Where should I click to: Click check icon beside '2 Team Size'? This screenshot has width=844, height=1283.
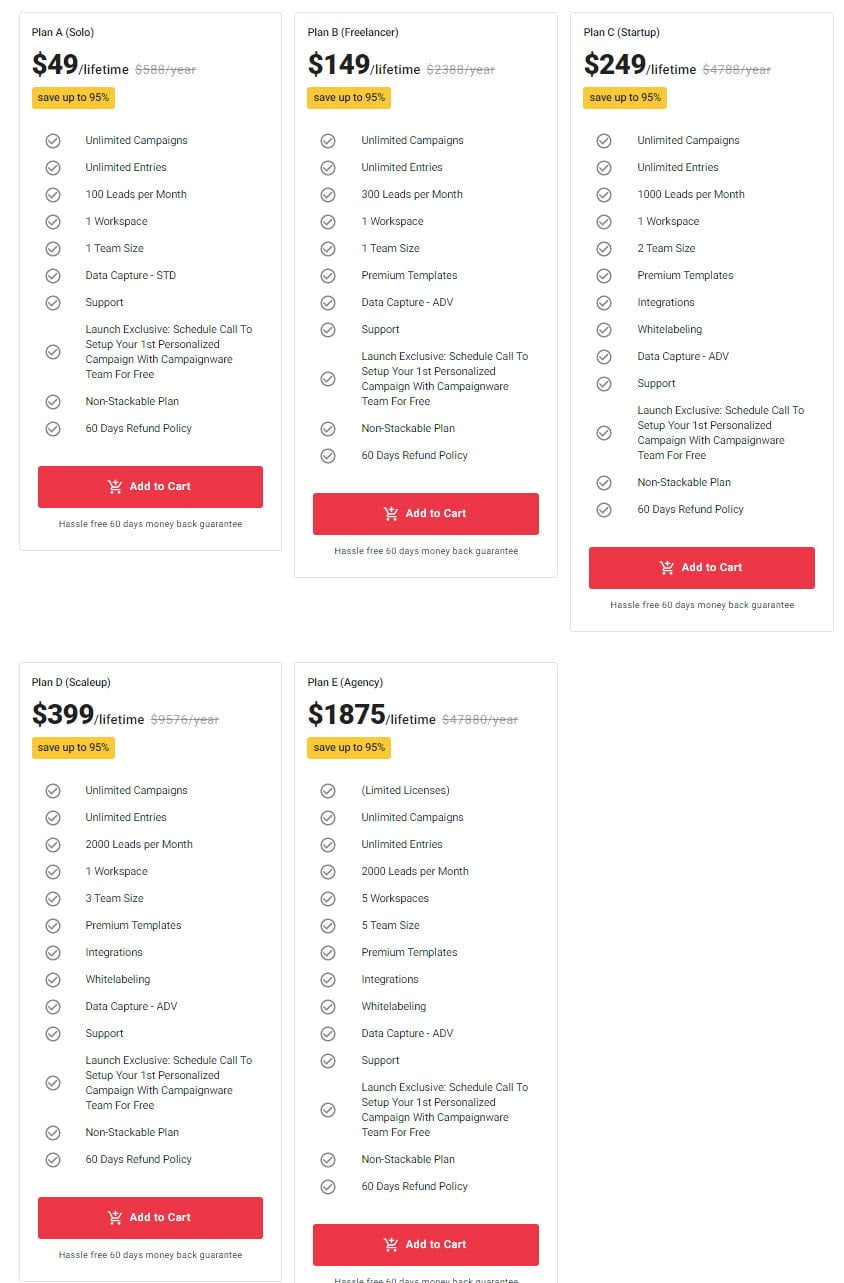(604, 249)
